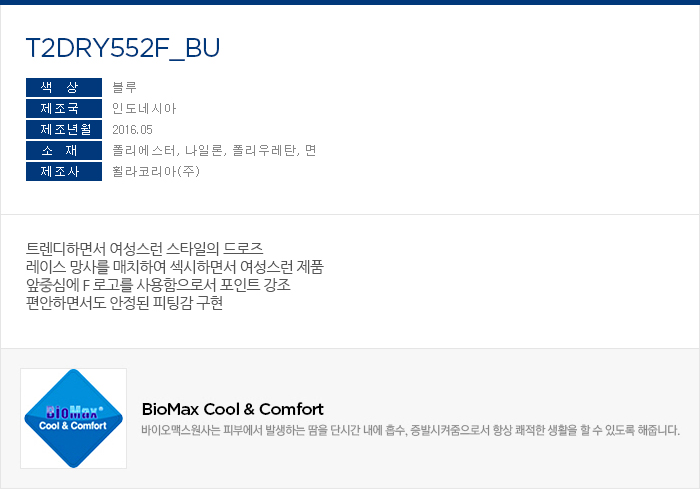This screenshot has width=700, height=489.
Task: Click the 제조사 label badge
Action: (x=64, y=171)
